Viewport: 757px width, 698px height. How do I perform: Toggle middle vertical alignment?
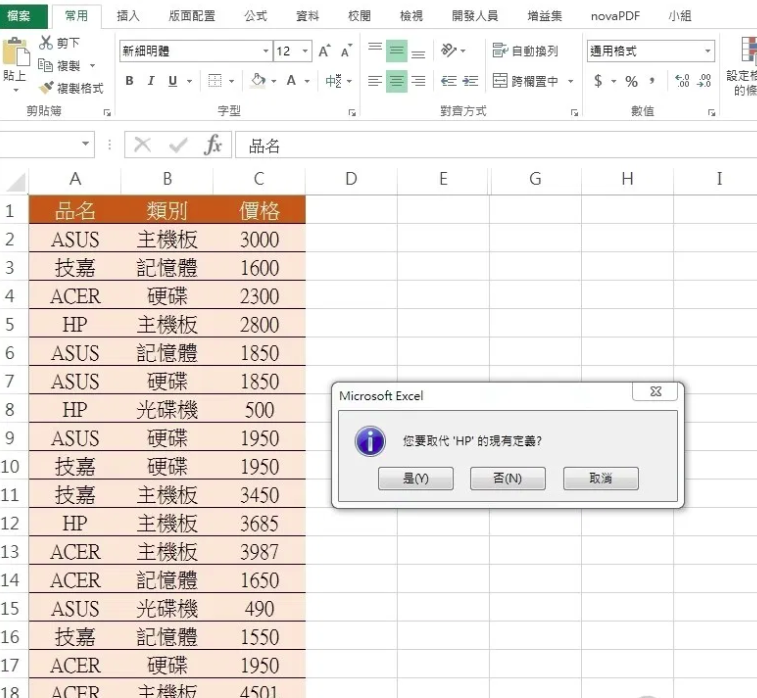click(396, 50)
